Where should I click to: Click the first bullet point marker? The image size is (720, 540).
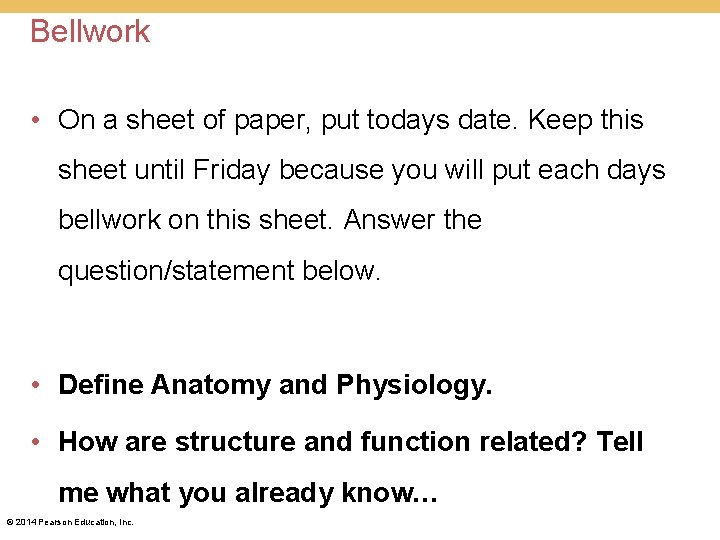coord(37,121)
